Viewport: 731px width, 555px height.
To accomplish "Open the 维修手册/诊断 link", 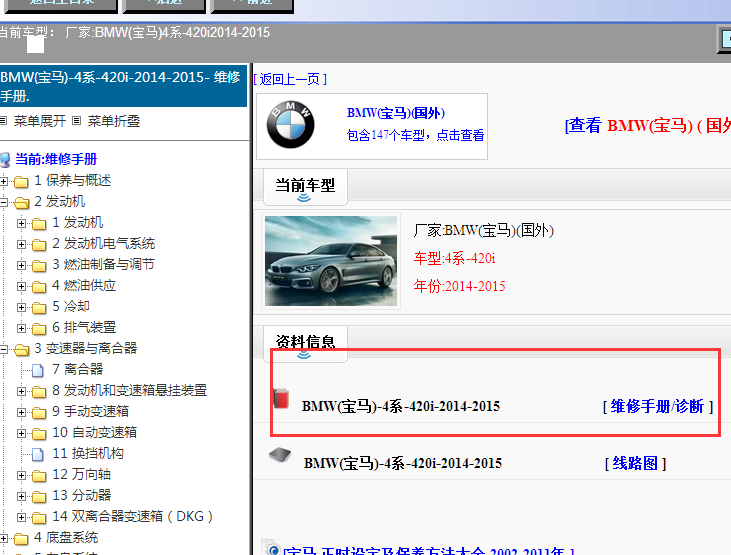I will click(657, 406).
